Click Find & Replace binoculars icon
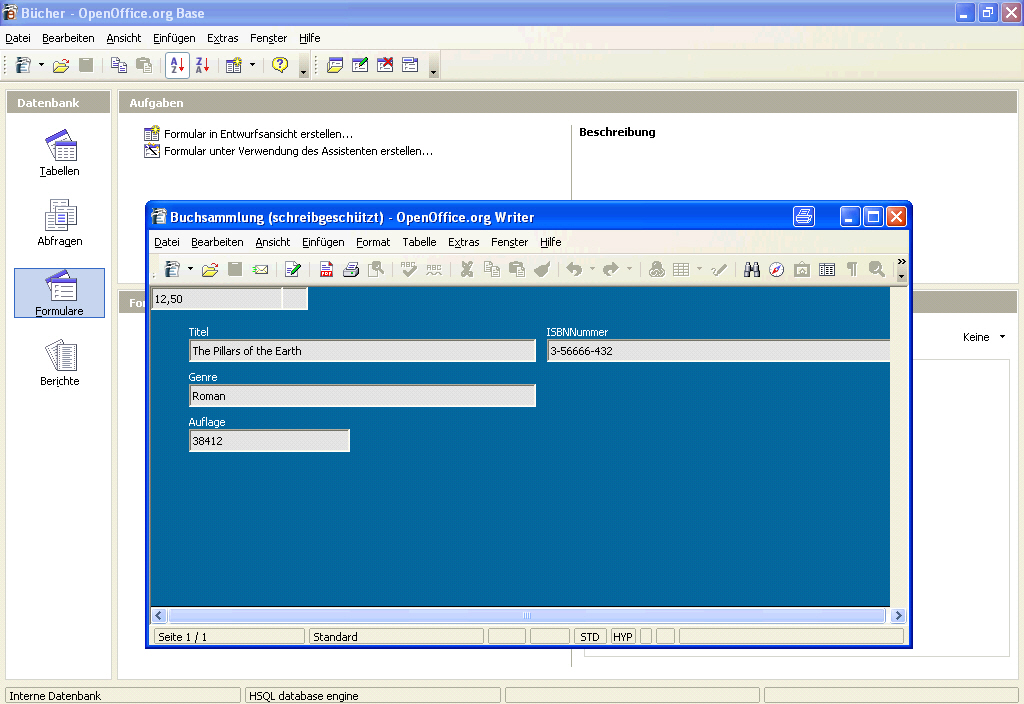Viewport: 1024px width, 704px height. coord(752,269)
